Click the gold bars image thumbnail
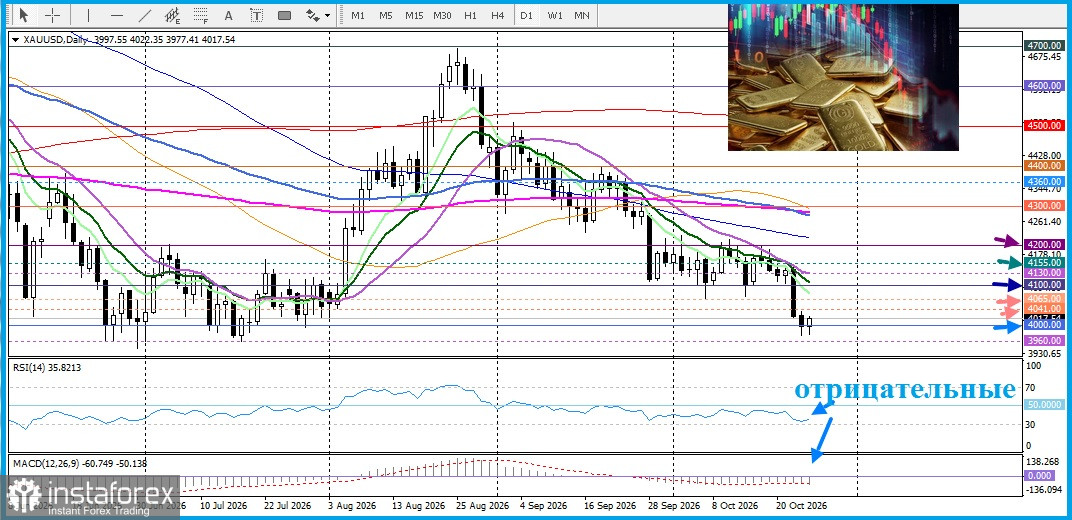The height and width of the screenshot is (520, 1072). (843, 77)
